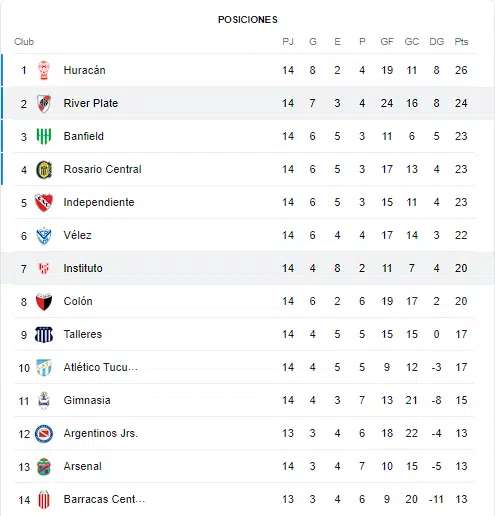This screenshot has height=516, width=495.
Task: Click the Vélez blue crest icon
Action: pos(44,235)
